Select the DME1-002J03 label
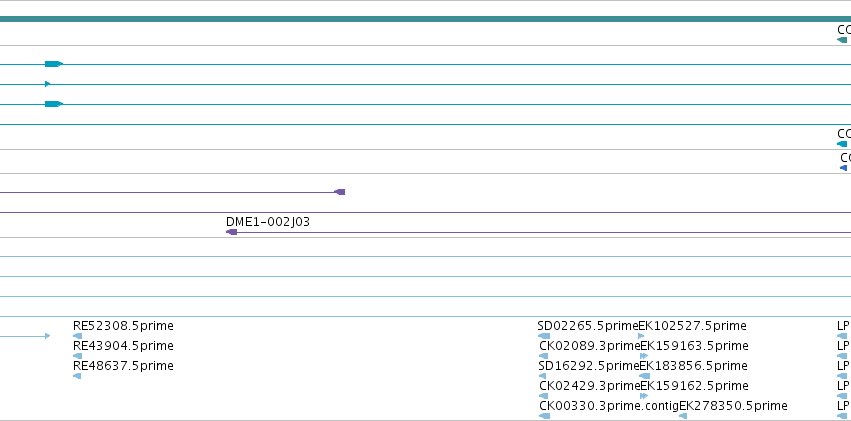 pos(268,222)
